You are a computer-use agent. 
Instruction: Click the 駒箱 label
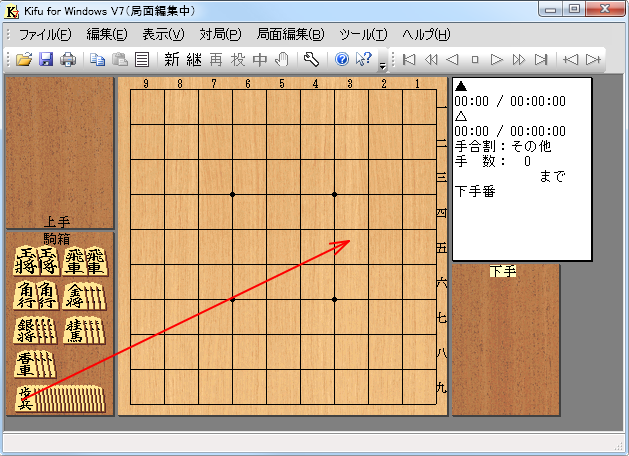click(57, 239)
